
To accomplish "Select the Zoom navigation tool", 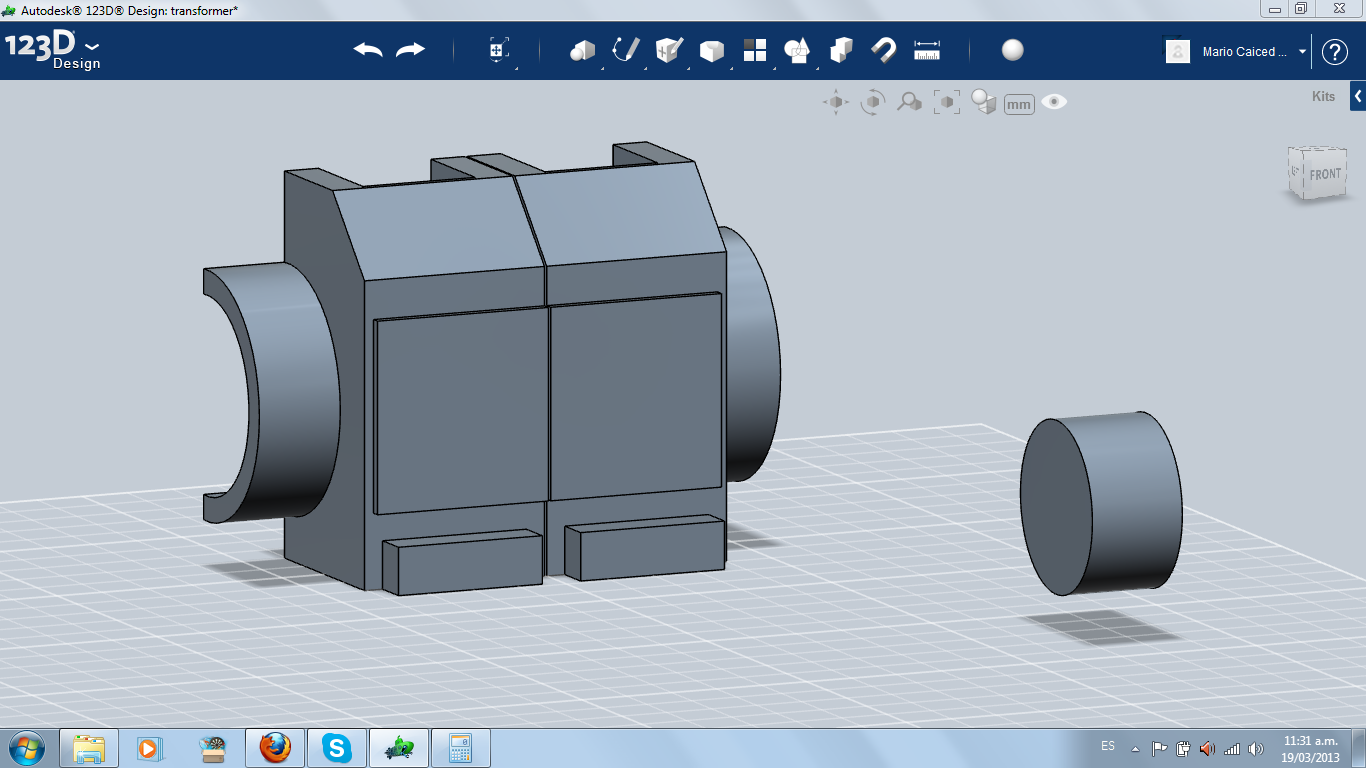I will pos(909,102).
